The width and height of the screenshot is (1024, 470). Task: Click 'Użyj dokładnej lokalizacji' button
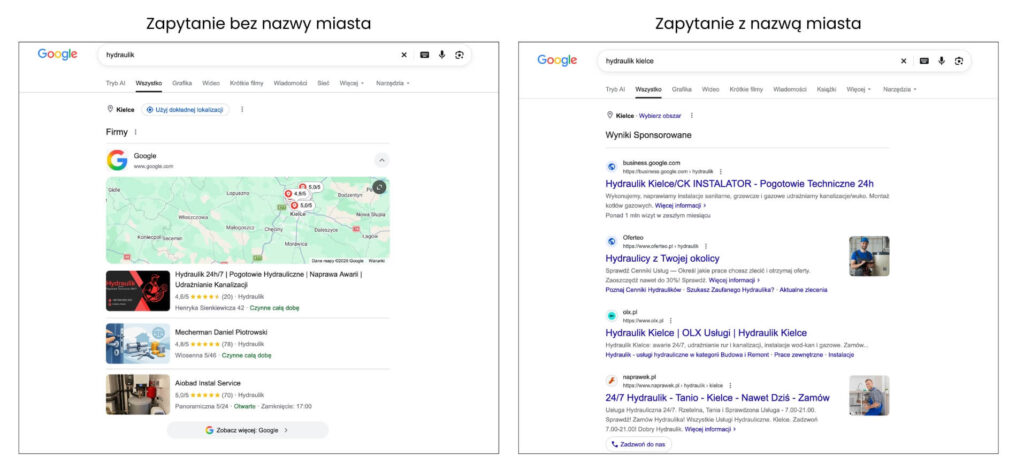click(185, 110)
